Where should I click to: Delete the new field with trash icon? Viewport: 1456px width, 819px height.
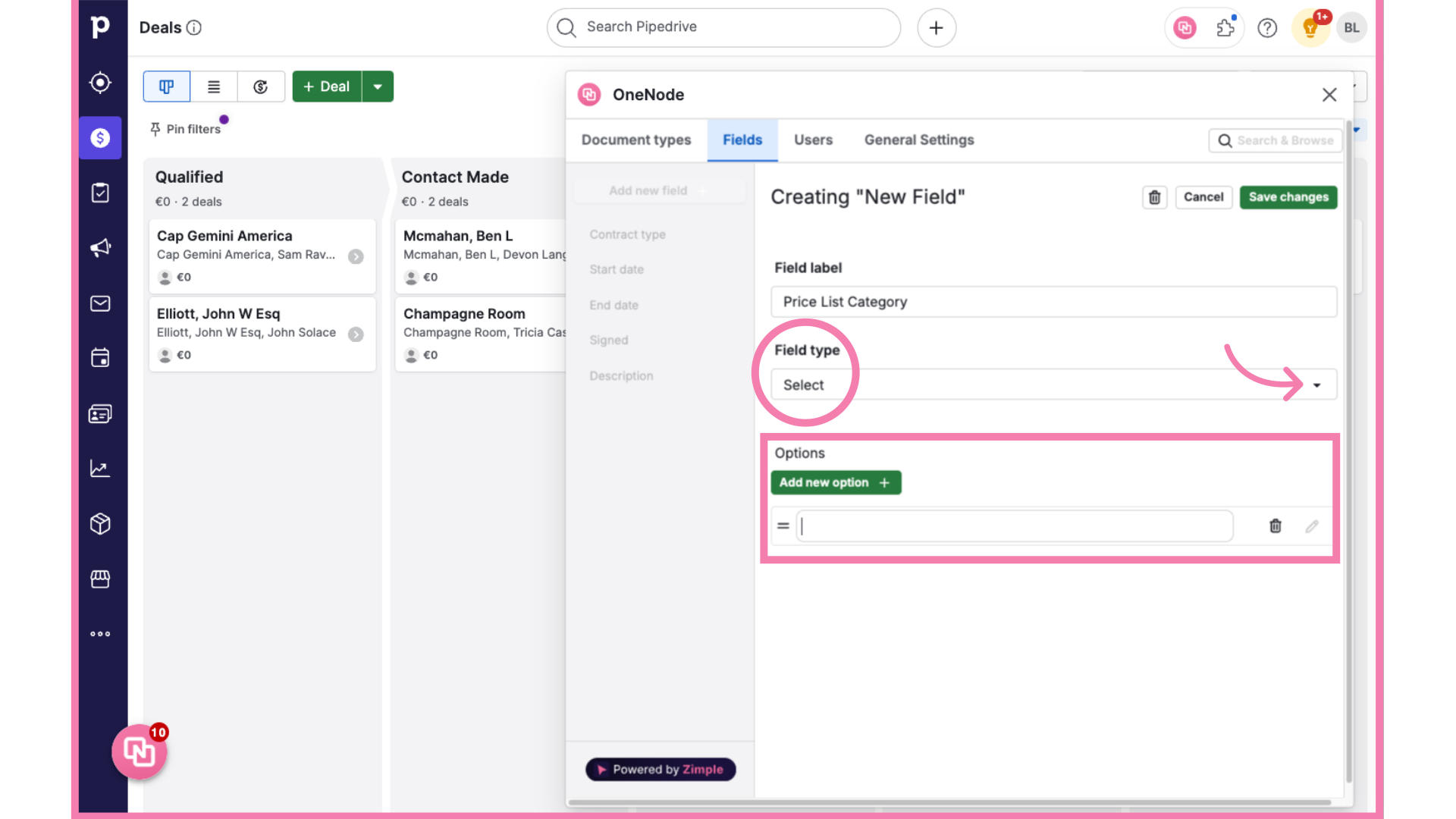coord(1155,197)
